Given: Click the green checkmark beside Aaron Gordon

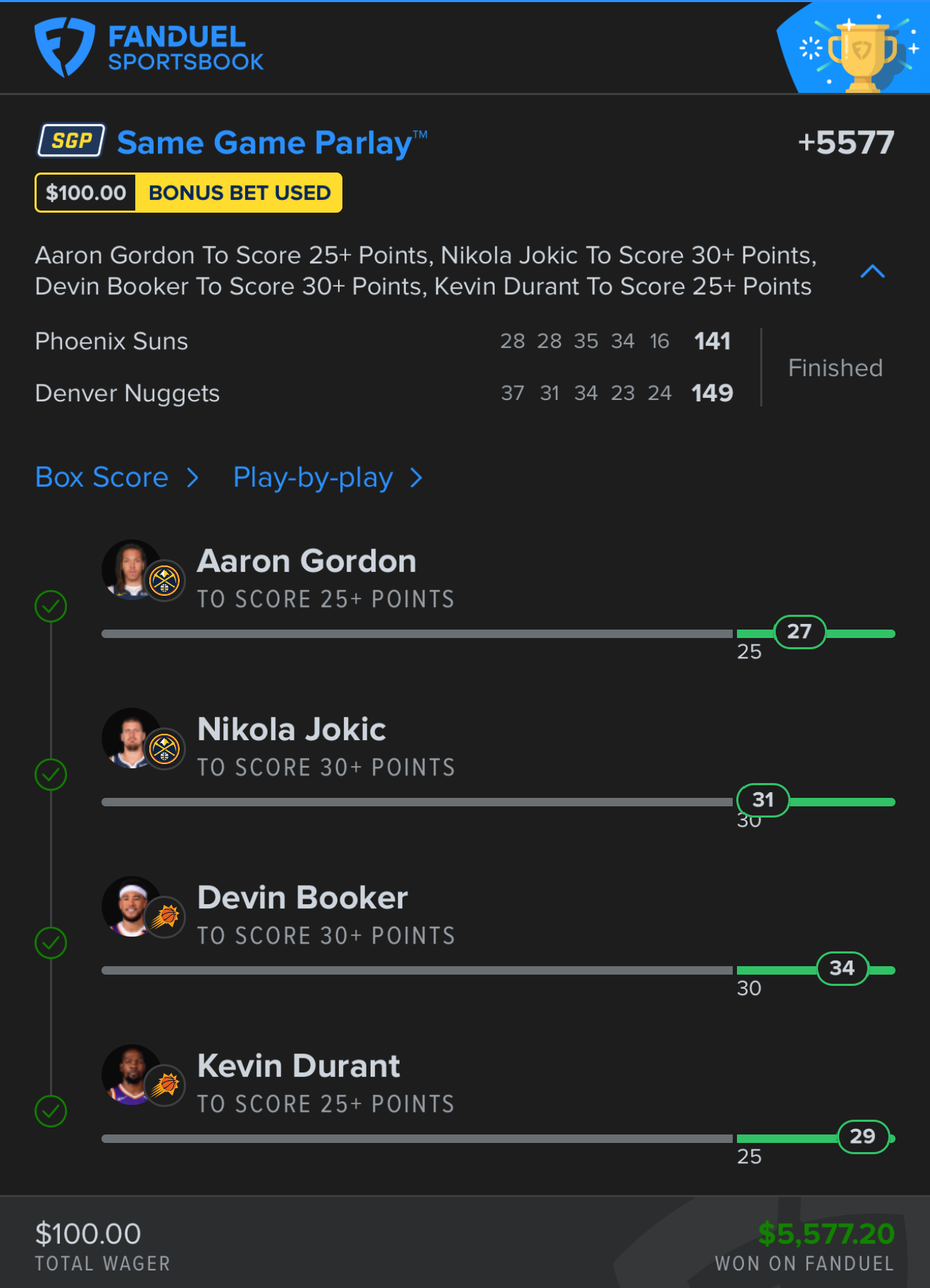Looking at the screenshot, I should click(51, 606).
